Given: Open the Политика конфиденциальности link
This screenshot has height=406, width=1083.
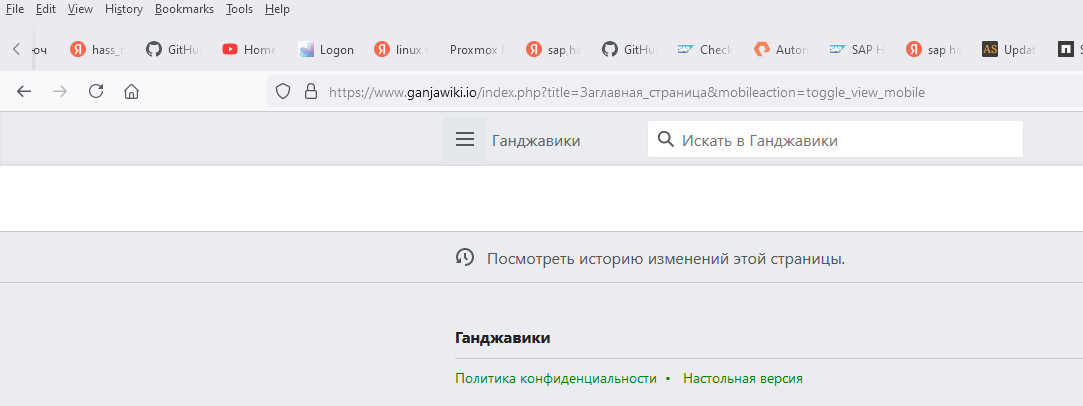Looking at the screenshot, I should click(556, 379).
